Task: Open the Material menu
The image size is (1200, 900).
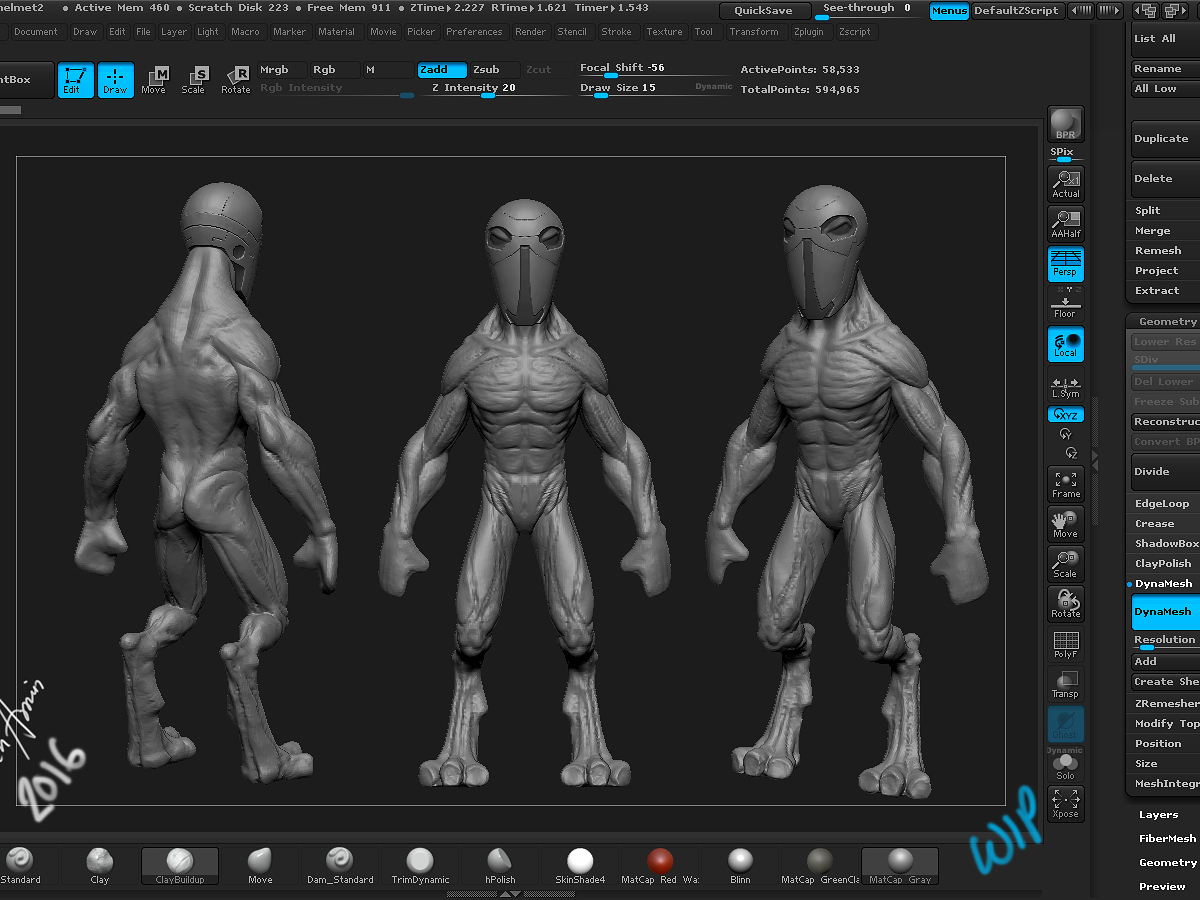Action: (336, 32)
